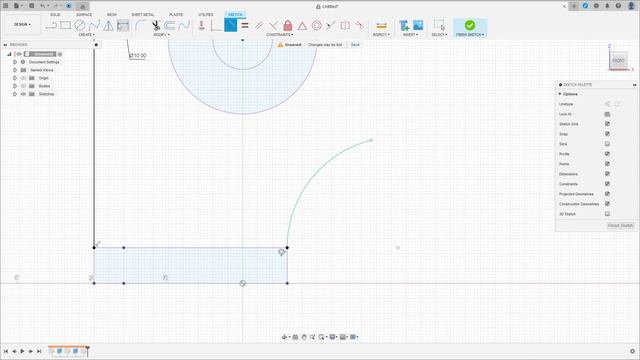Toggle visibility eye of Sketches folder
640x360 pixels.
click(23, 94)
